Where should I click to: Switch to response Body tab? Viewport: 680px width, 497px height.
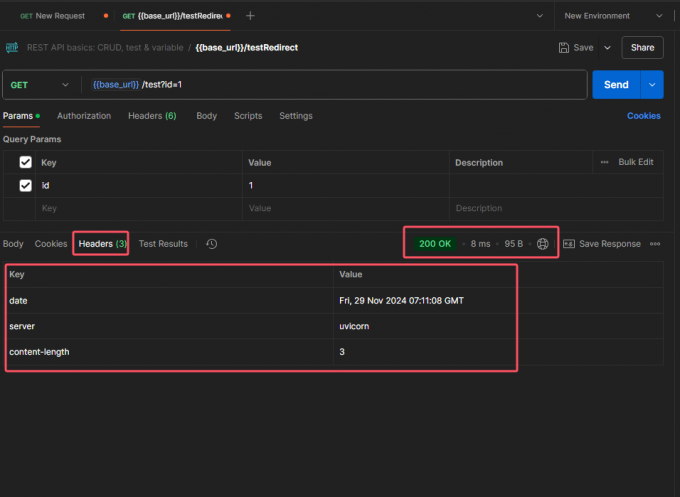(13, 244)
